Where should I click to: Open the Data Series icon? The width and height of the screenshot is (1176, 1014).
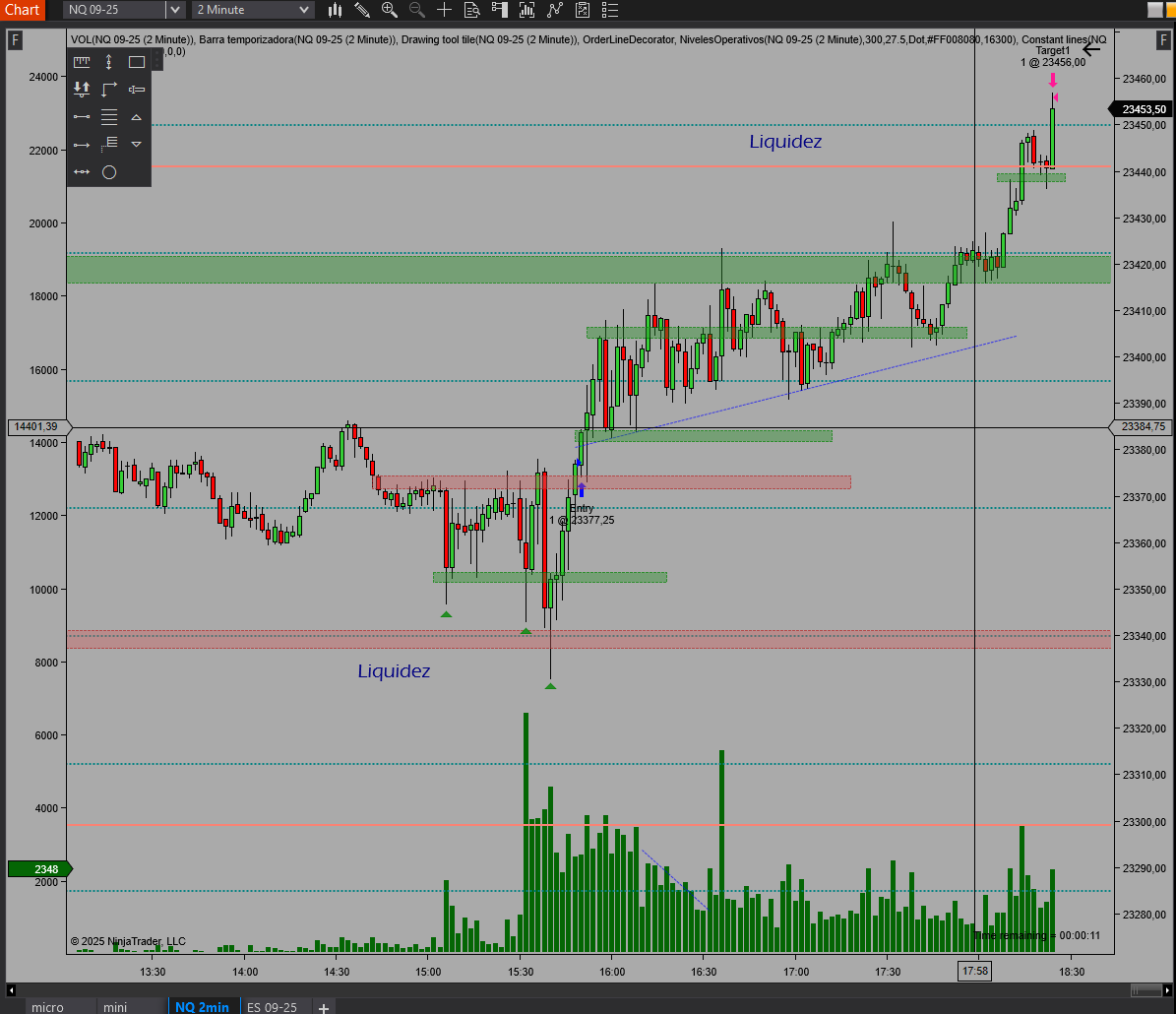pos(527,10)
